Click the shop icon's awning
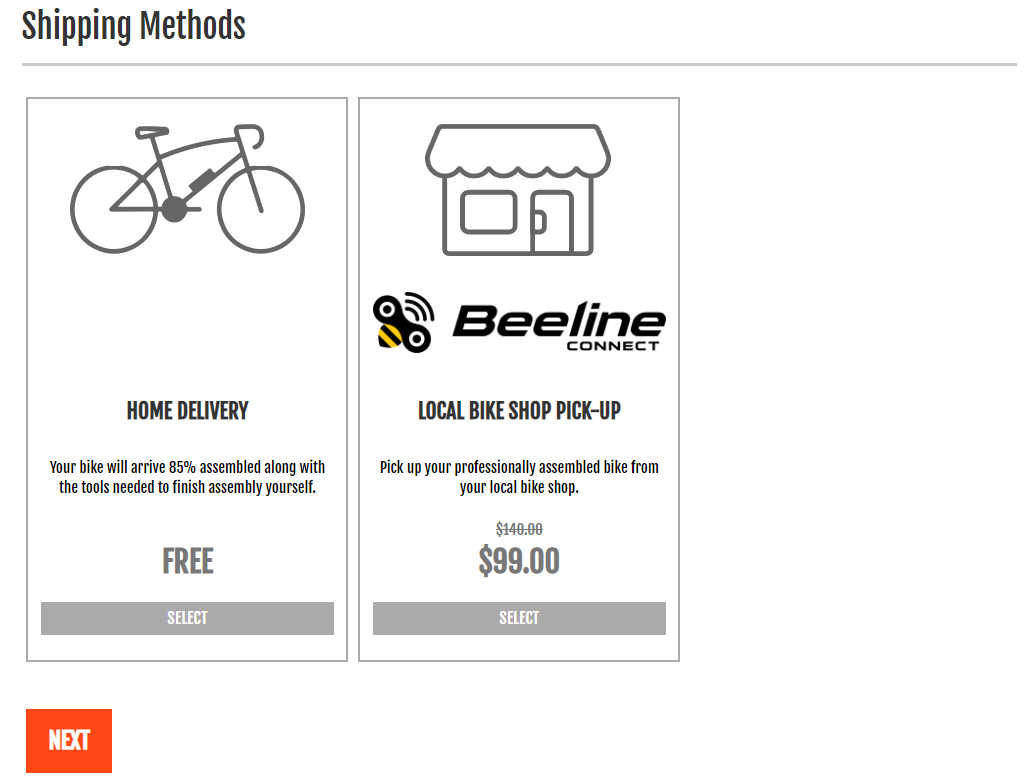This screenshot has width=1025, height=783. [x=518, y=151]
